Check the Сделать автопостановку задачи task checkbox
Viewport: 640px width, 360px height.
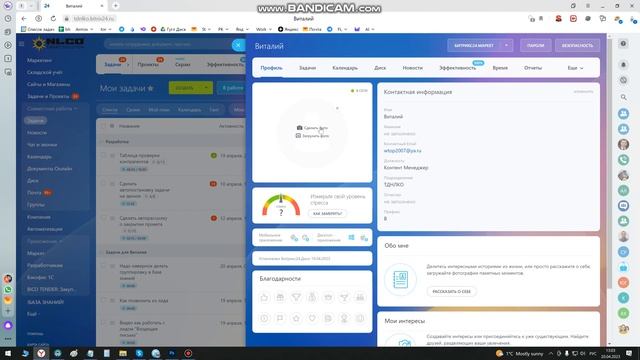[103, 184]
